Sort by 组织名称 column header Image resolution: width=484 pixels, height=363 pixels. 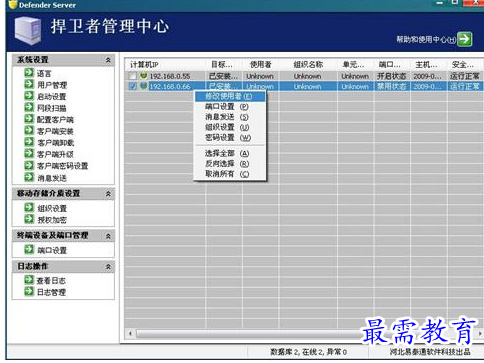308,64
